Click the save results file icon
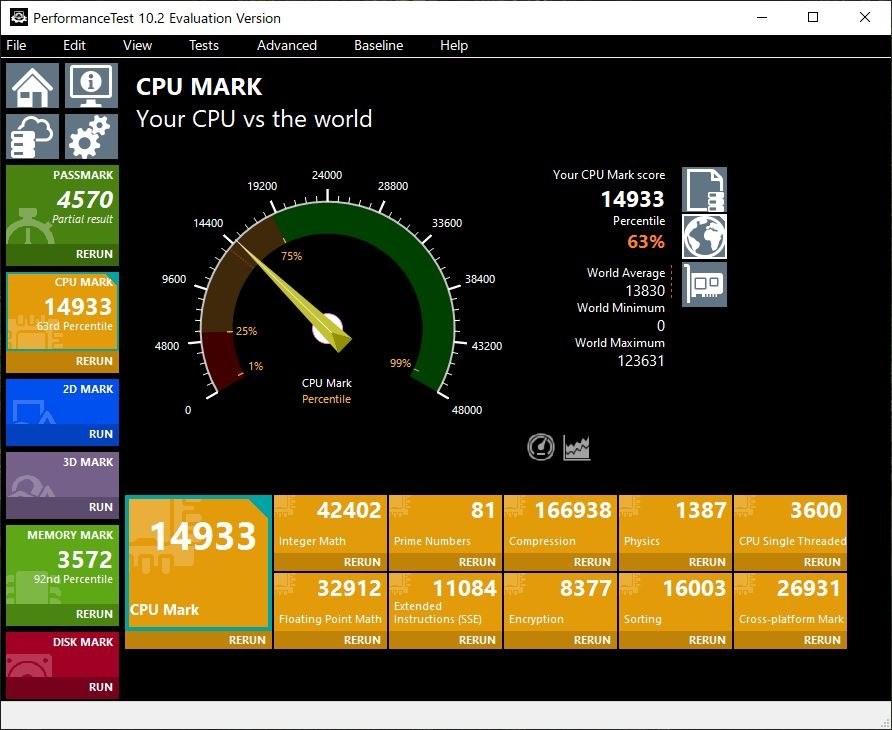Screen dimensions: 892x730 coord(704,189)
